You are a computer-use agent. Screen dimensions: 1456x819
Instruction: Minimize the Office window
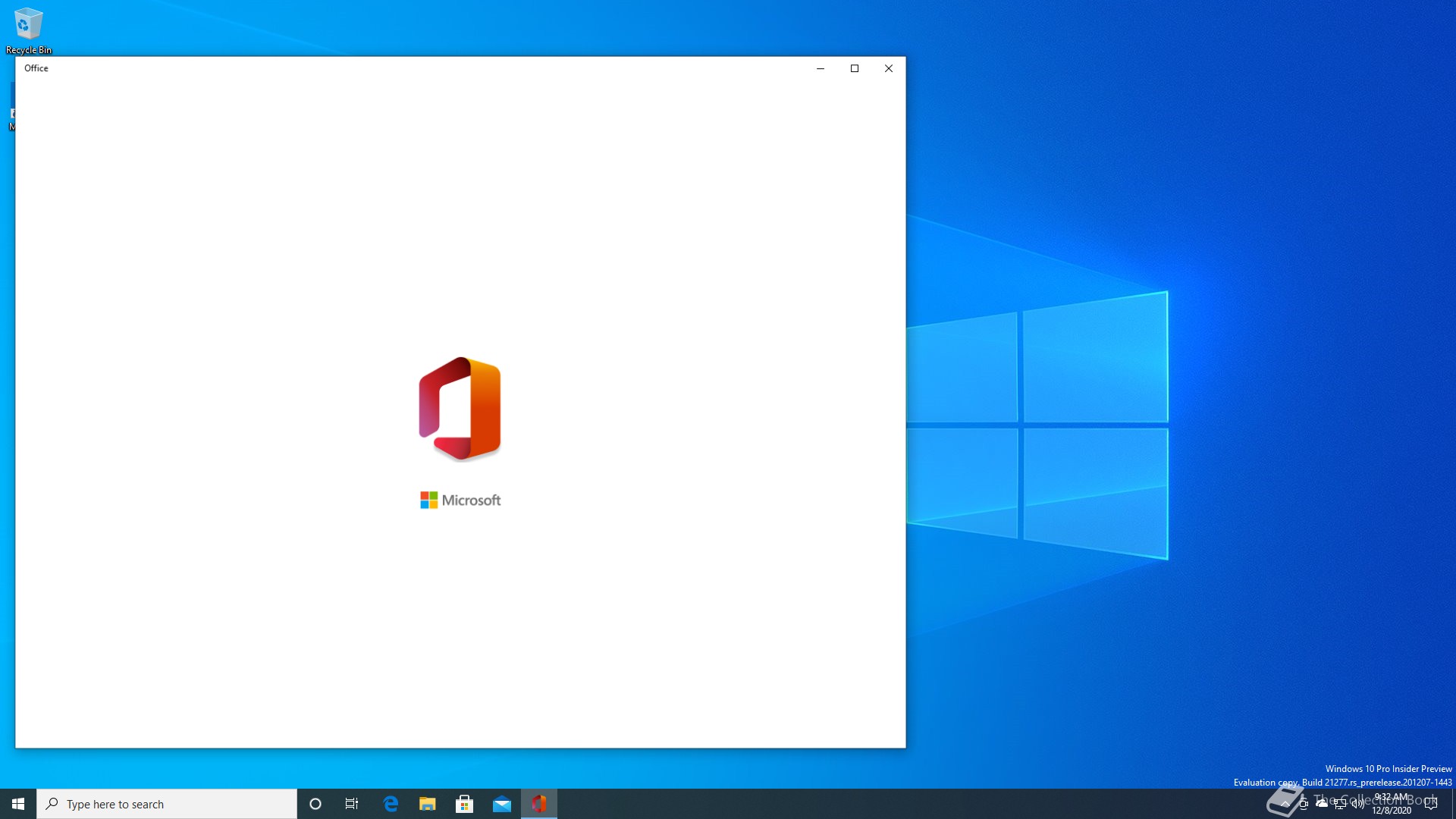click(x=820, y=68)
